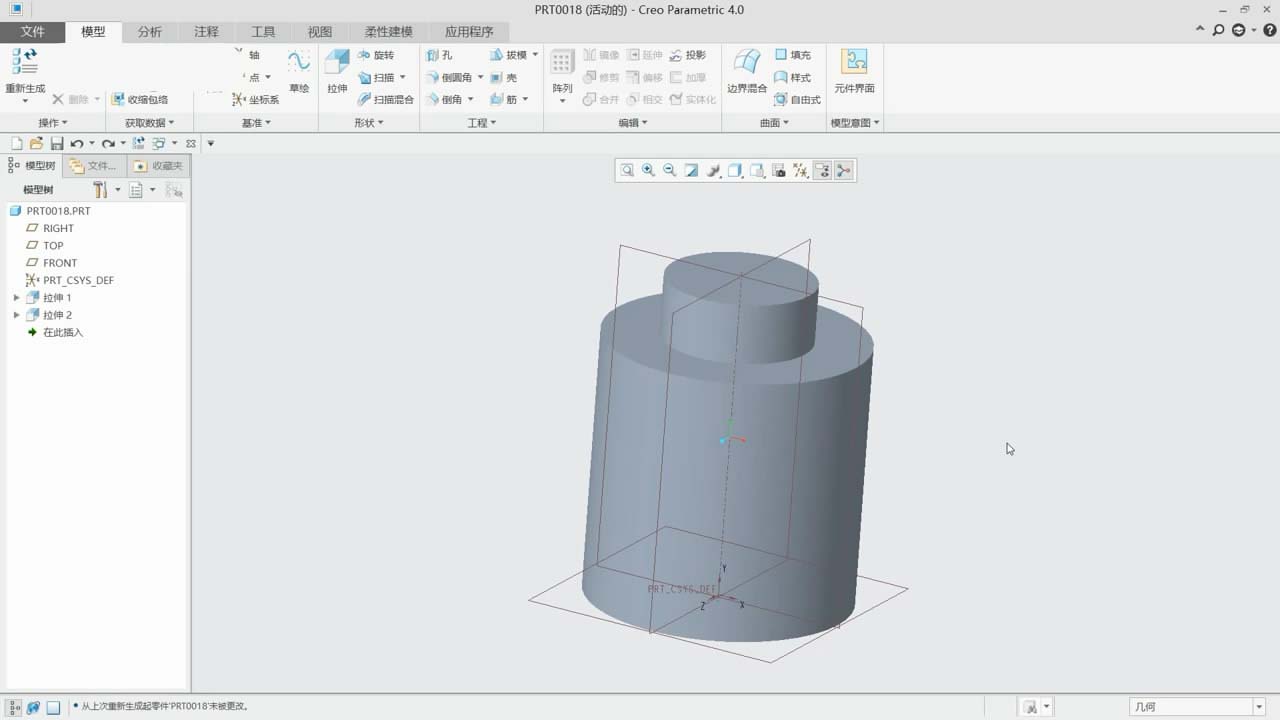Switch to the 收藏夹 panel tab
This screenshot has width=1280, height=720.
(159, 166)
